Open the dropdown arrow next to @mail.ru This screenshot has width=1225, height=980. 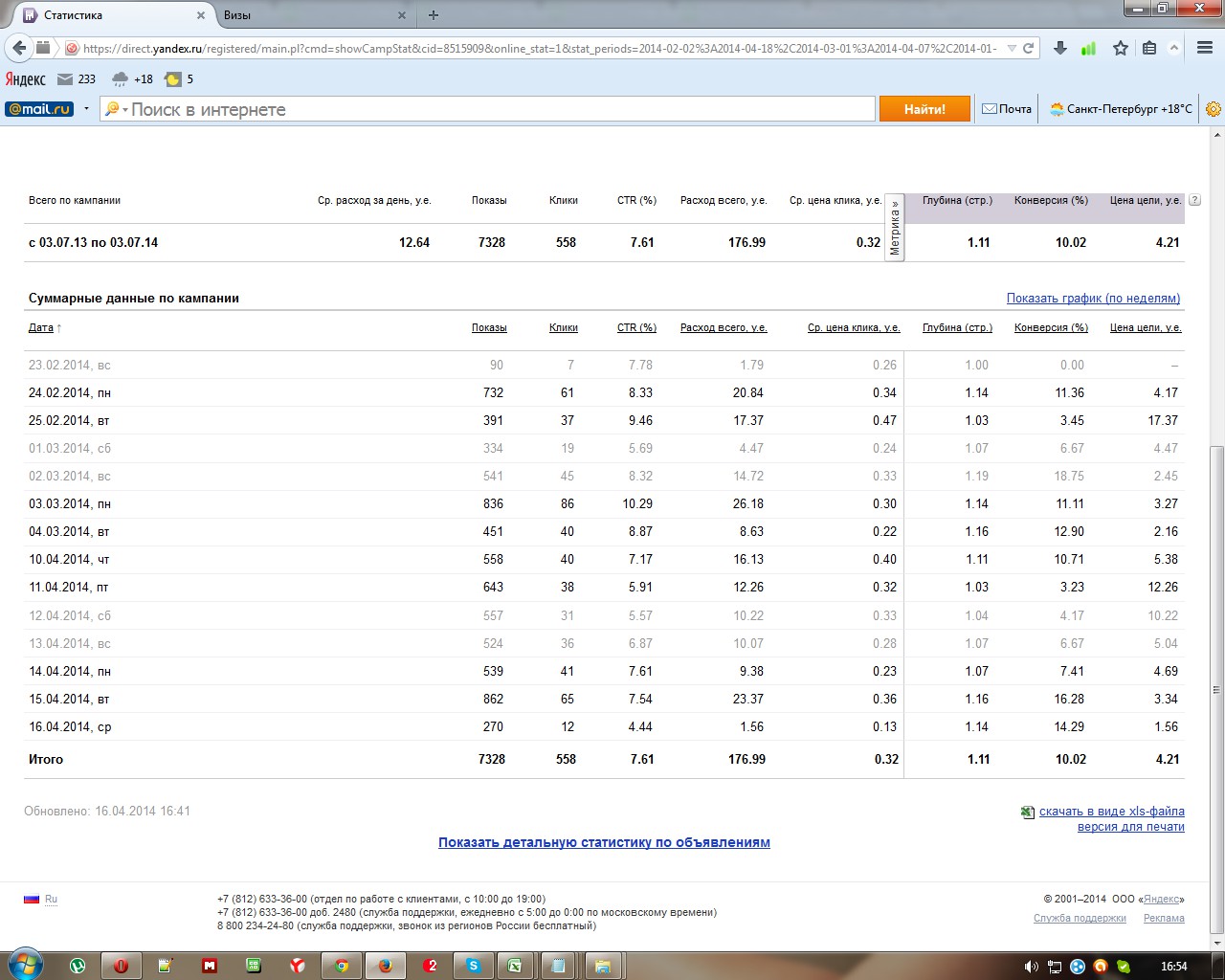[x=86, y=109]
